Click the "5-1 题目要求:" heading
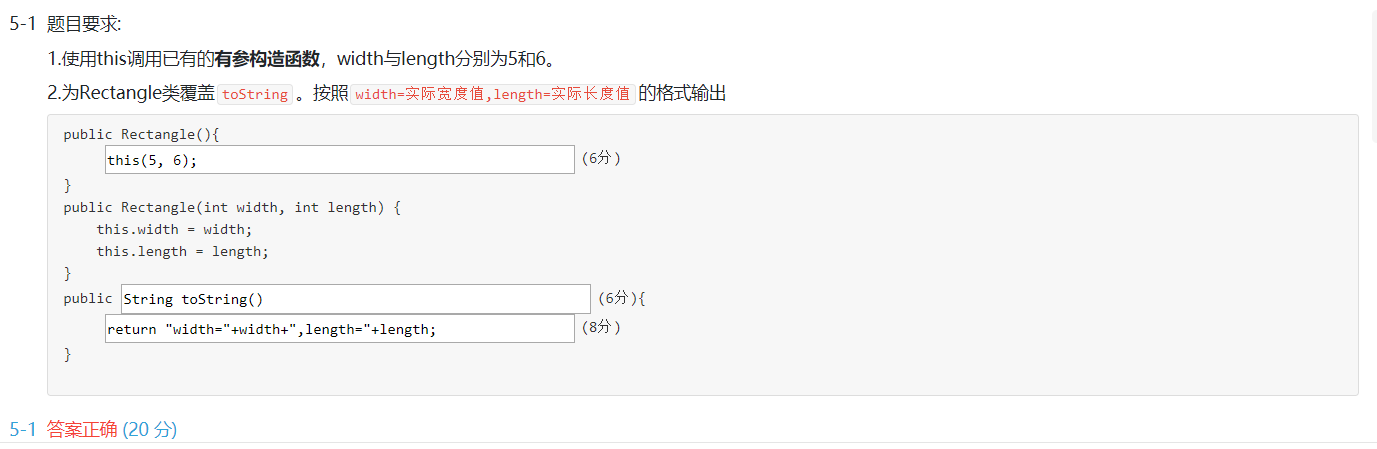Screen dimensions: 1377x449 [x=65, y=24]
